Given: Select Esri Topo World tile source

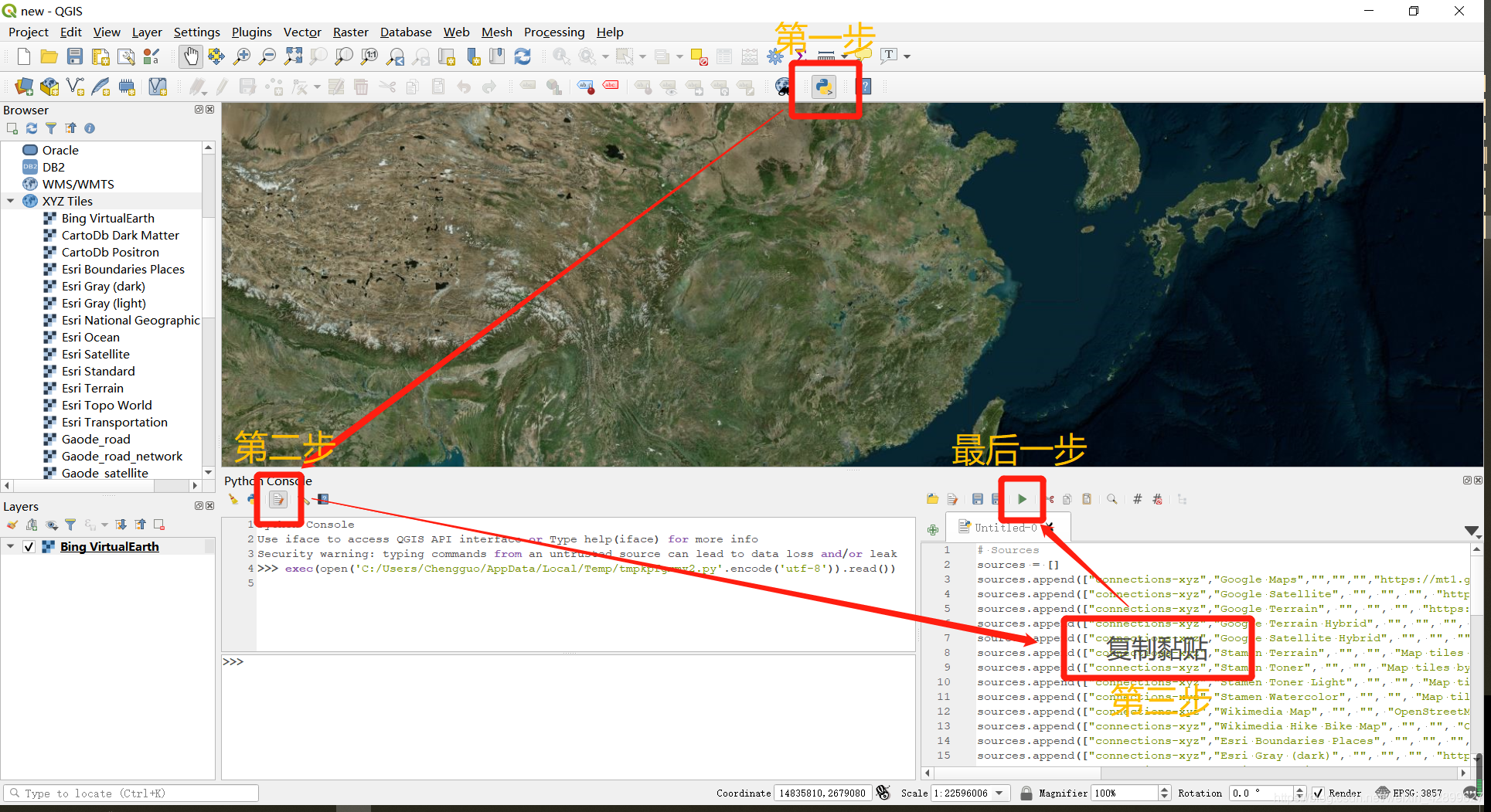Looking at the screenshot, I should [107, 405].
